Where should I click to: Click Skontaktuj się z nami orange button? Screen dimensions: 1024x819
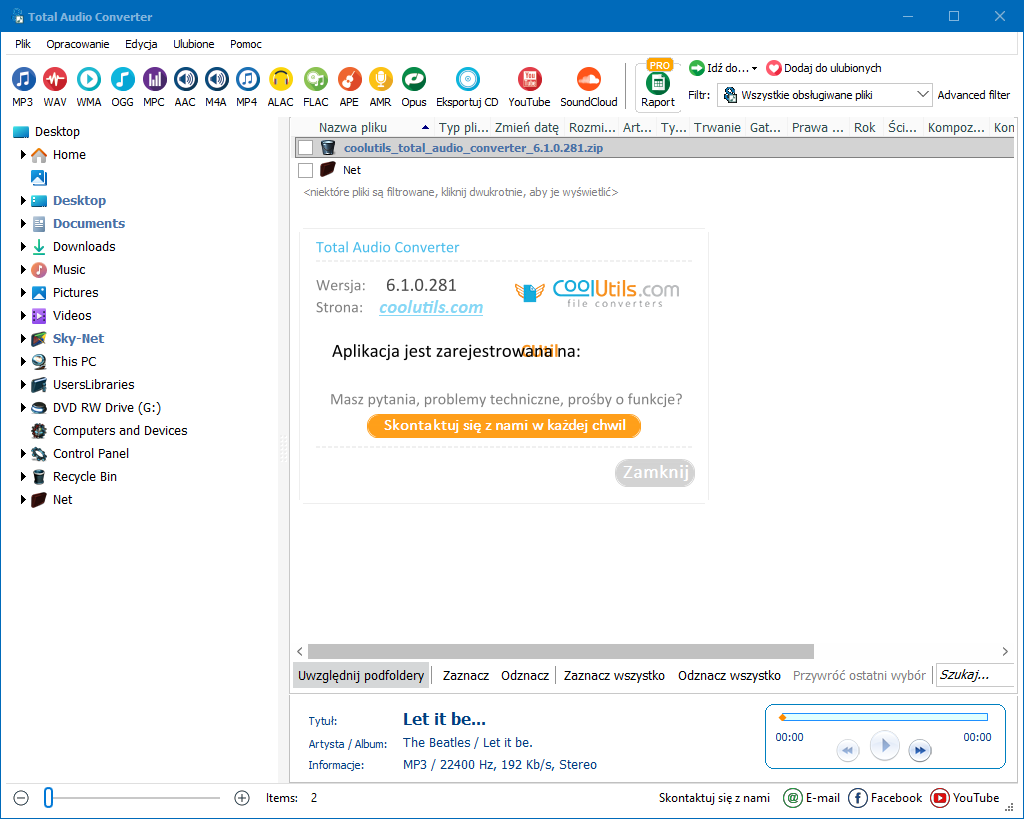coord(504,426)
